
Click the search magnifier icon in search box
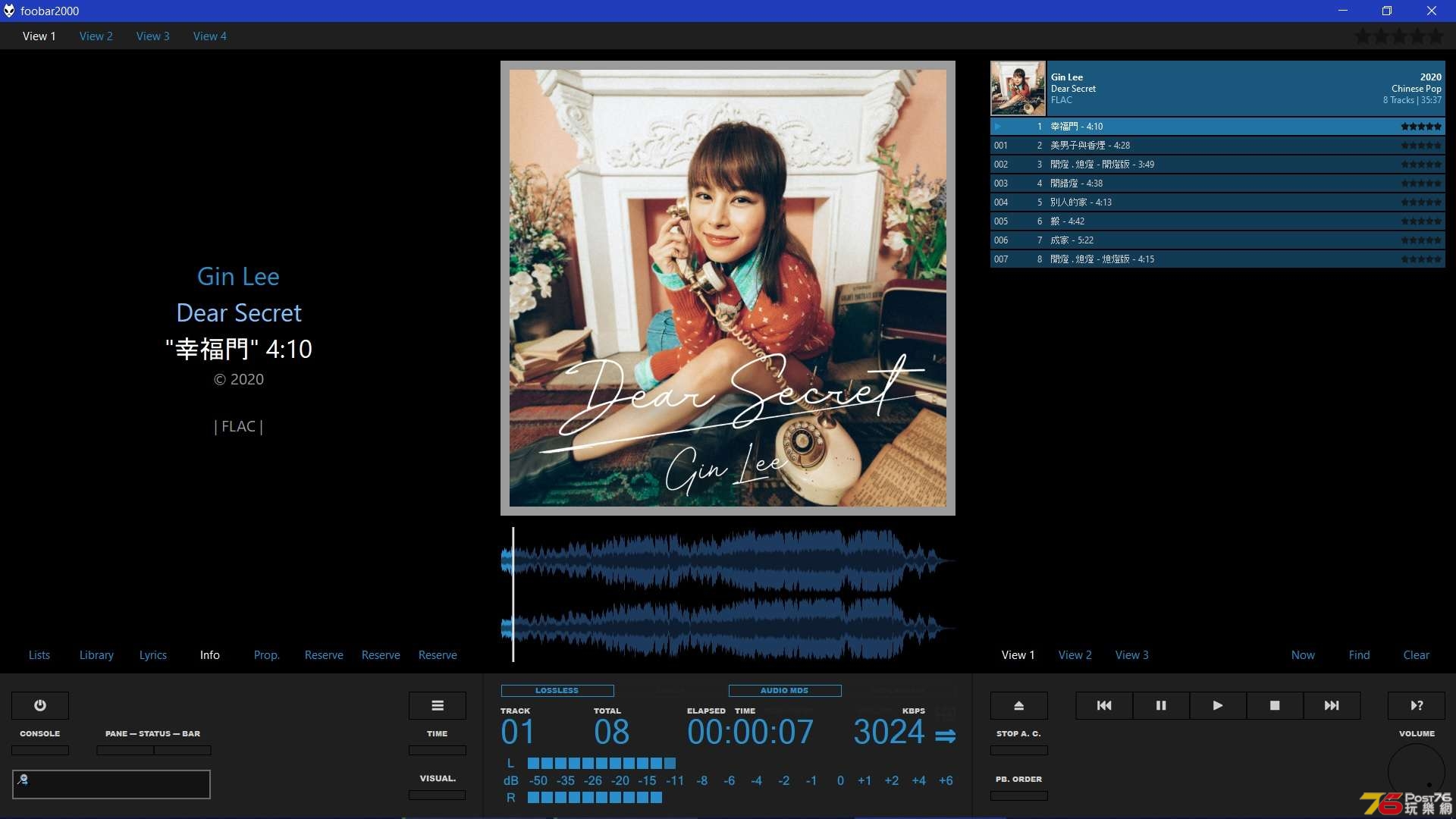pyautogui.click(x=23, y=779)
